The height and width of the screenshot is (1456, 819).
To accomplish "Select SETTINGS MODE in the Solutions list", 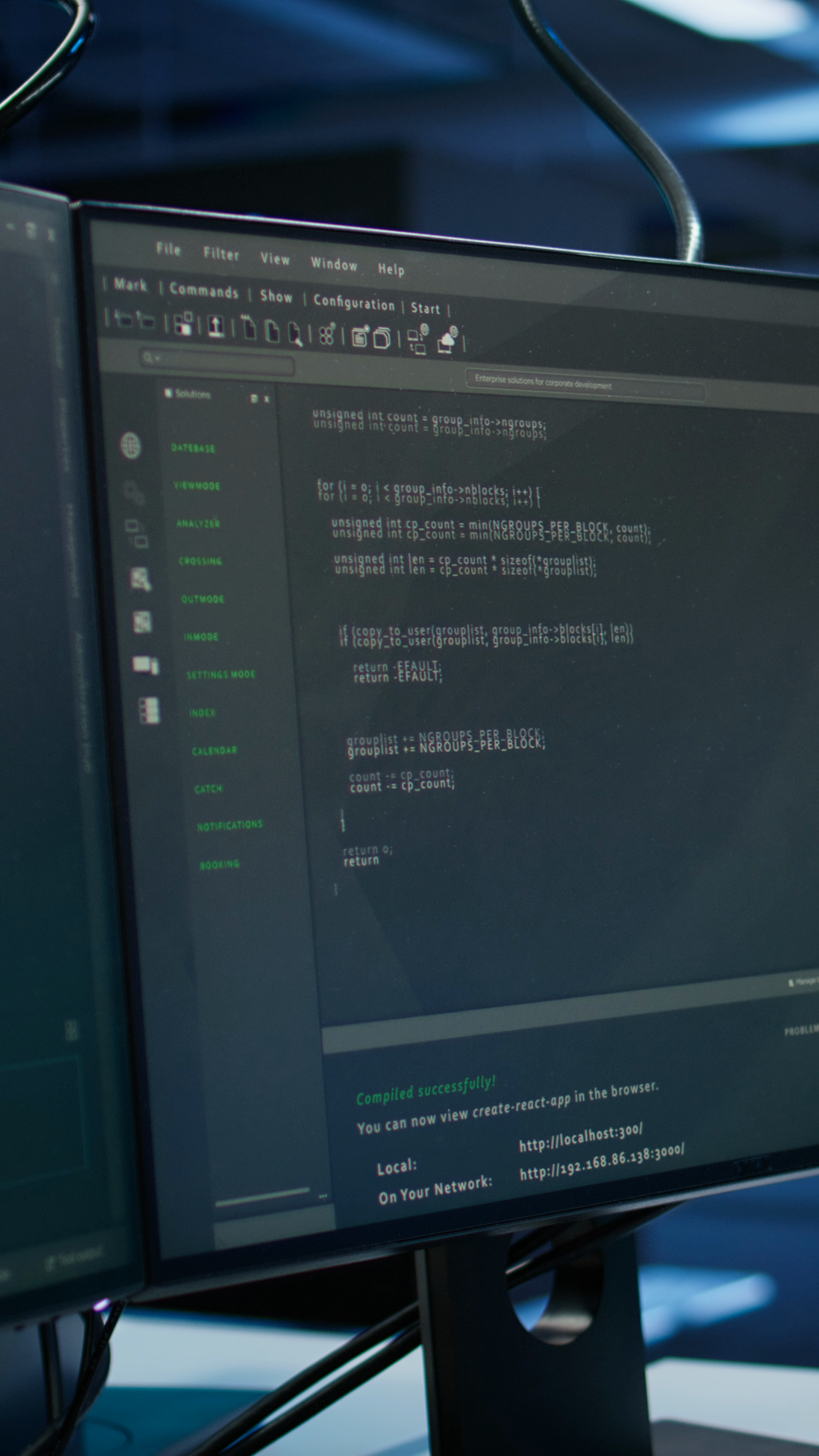I will click(221, 674).
